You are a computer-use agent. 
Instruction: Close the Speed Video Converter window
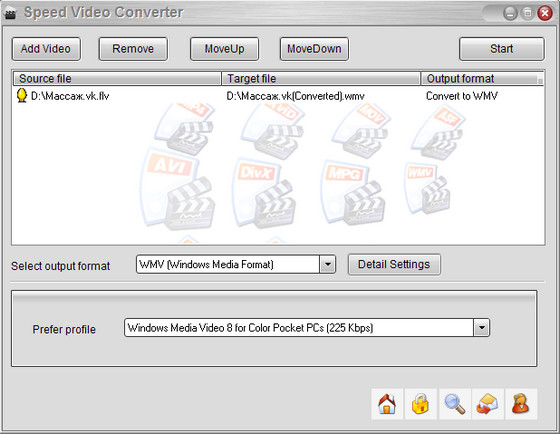click(545, 14)
